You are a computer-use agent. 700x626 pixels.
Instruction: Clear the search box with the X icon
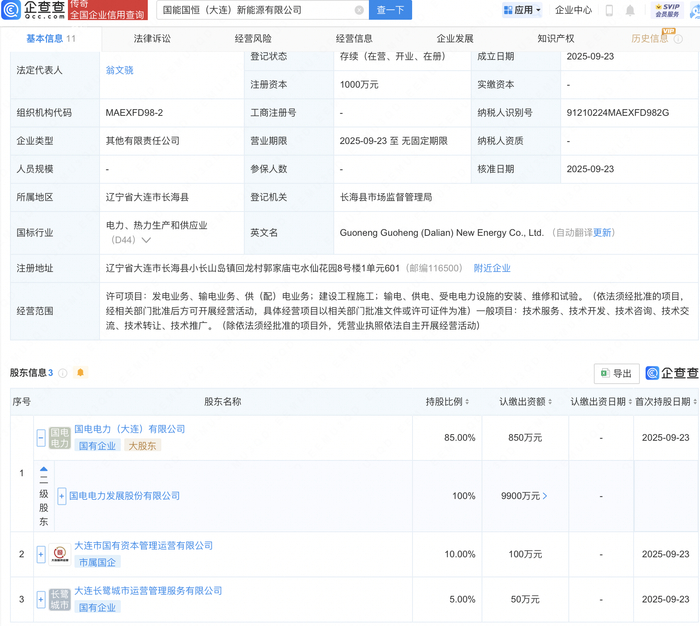click(x=359, y=10)
